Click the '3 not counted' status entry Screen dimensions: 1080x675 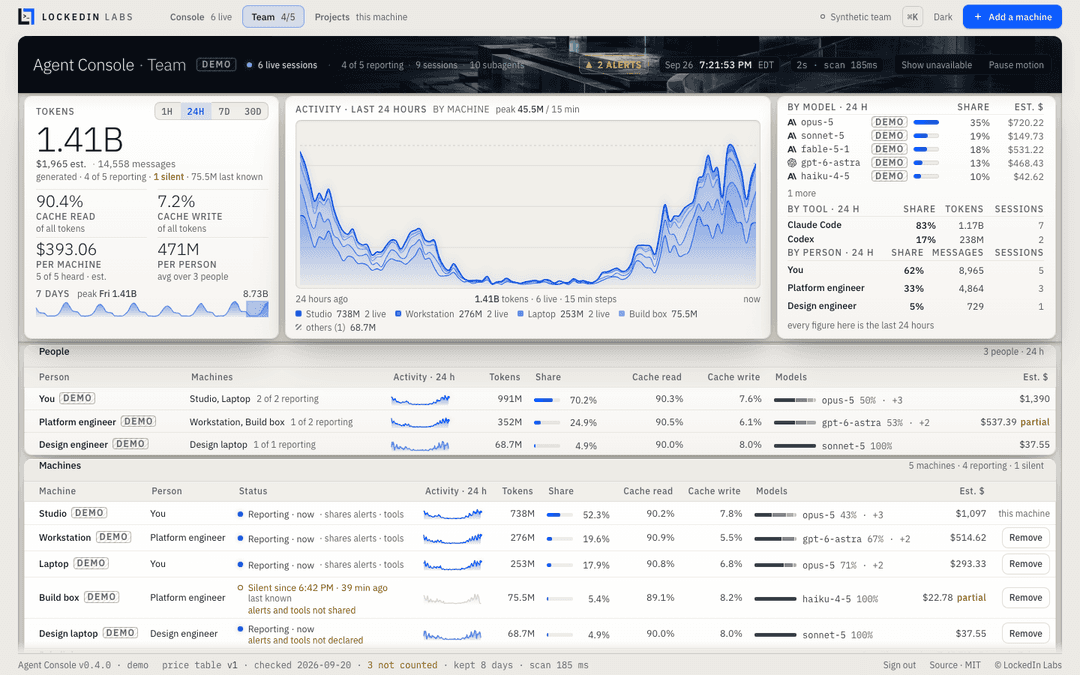[x=402, y=665]
